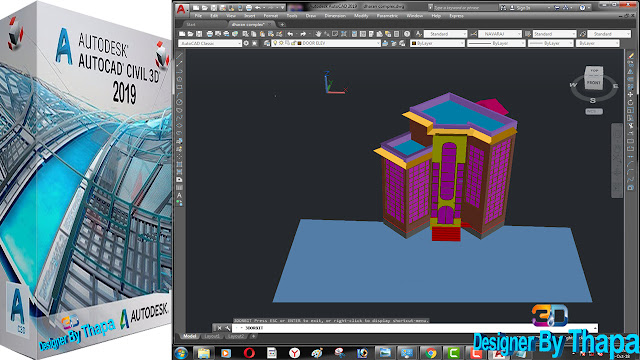Open the Draw menu
The image size is (640, 360).
click(311, 16)
